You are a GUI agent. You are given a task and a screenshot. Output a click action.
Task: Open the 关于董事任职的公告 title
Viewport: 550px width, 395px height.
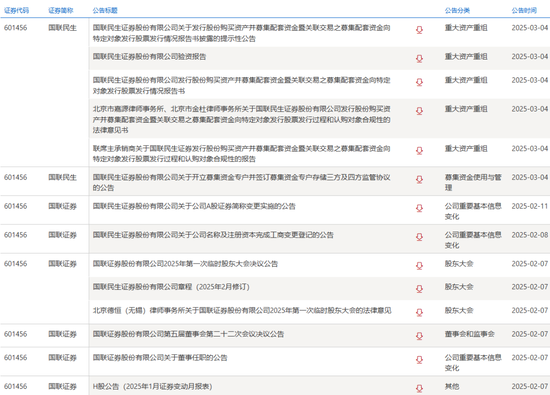click(x=160, y=357)
